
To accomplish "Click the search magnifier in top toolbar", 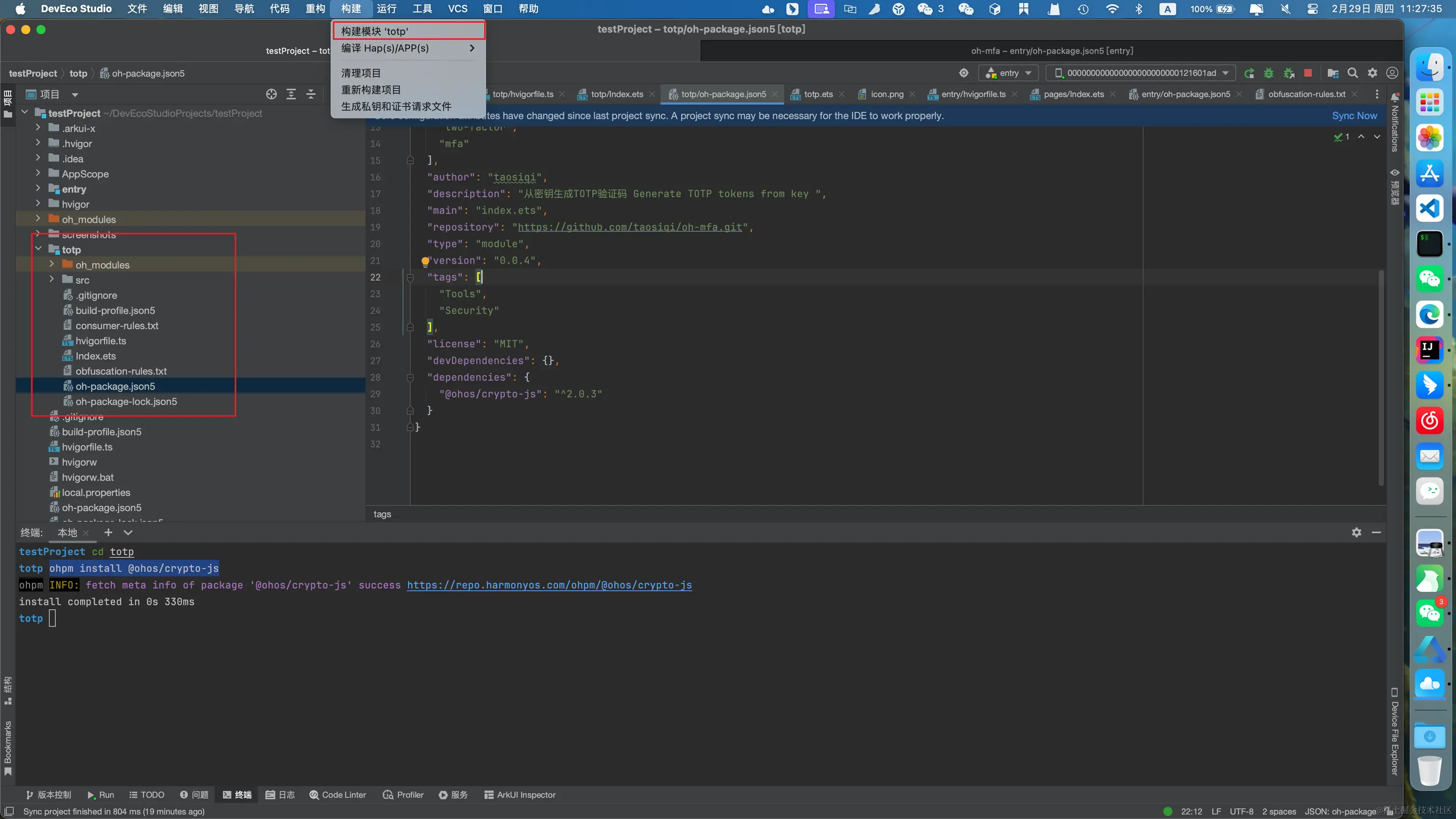I will [x=1352, y=73].
